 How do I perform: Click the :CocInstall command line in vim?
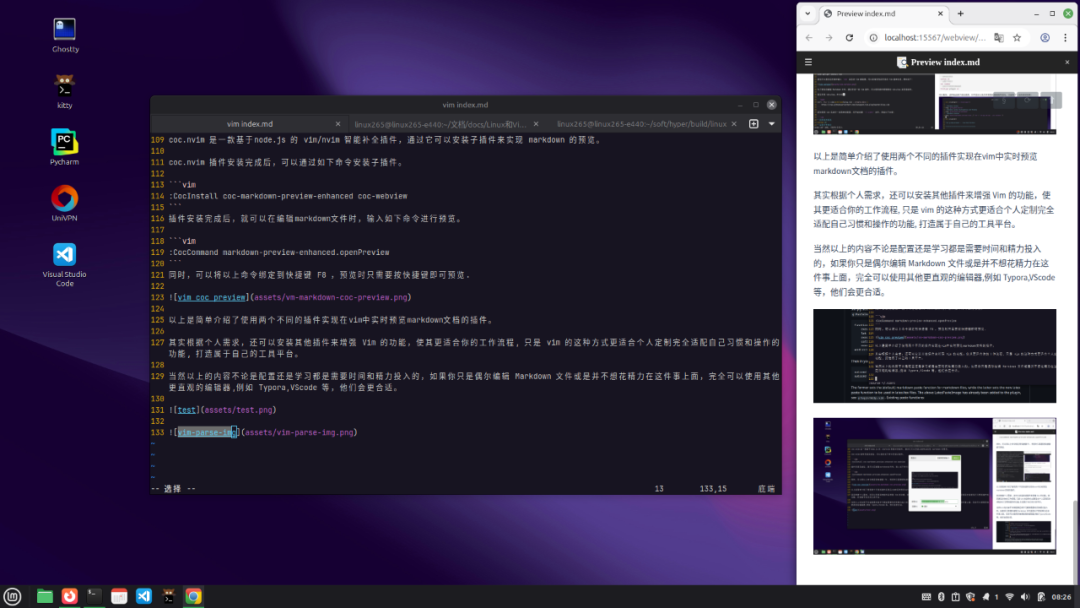(x=288, y=196)
